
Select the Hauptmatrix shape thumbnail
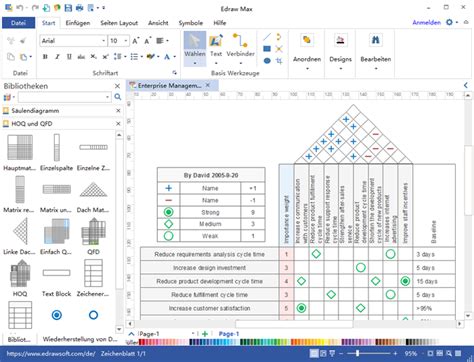click(20, 148)
